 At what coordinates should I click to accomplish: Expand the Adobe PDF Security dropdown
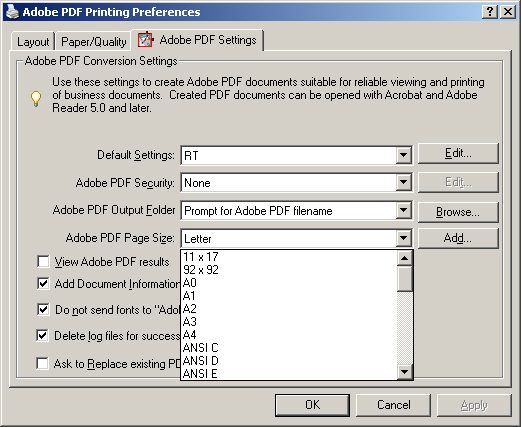pos(403,182)
